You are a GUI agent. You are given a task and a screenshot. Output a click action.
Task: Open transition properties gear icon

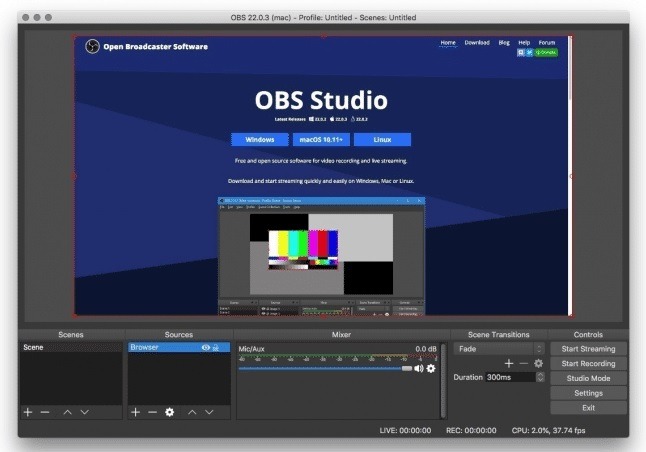click(x=538, y=363)
